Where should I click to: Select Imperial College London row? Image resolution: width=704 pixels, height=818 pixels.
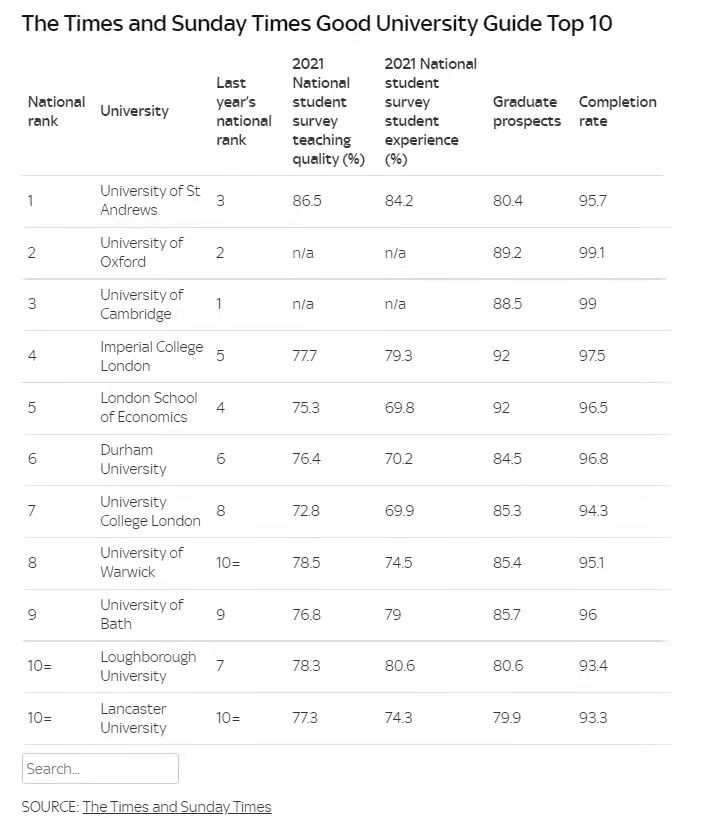(347, 356)
